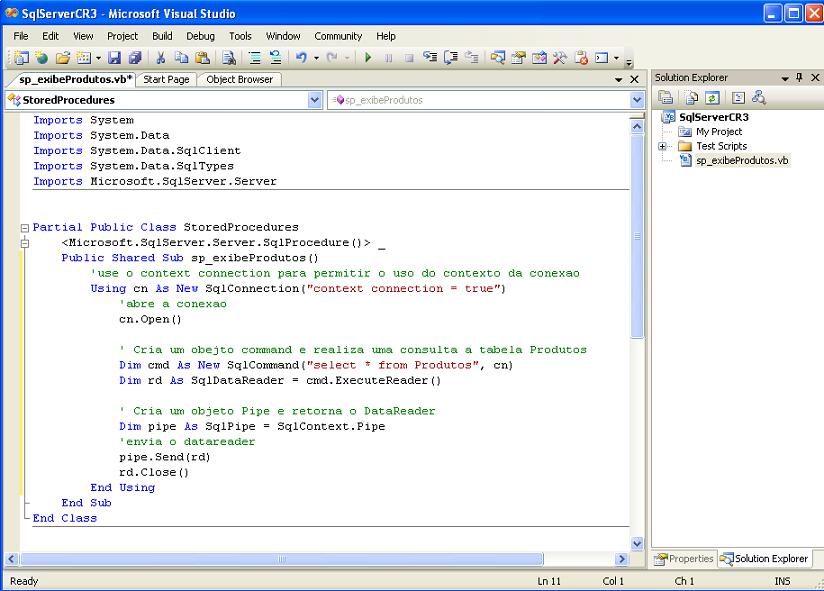824x591 pixels.
Task: Open the active files dropdown arrow beside tabs
Action: tap(619, 79)
